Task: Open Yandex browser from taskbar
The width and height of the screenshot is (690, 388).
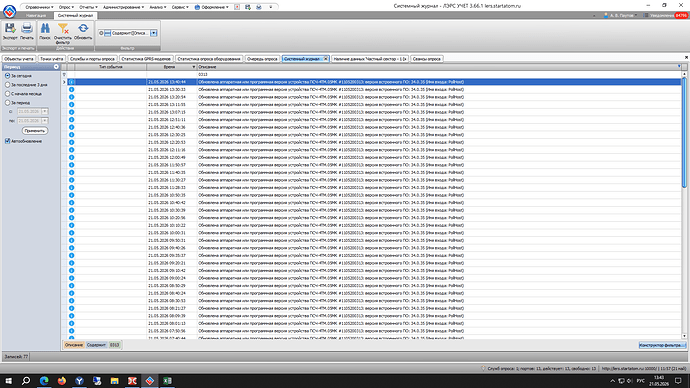Action: pyautogui.click(x=79, y=381)
